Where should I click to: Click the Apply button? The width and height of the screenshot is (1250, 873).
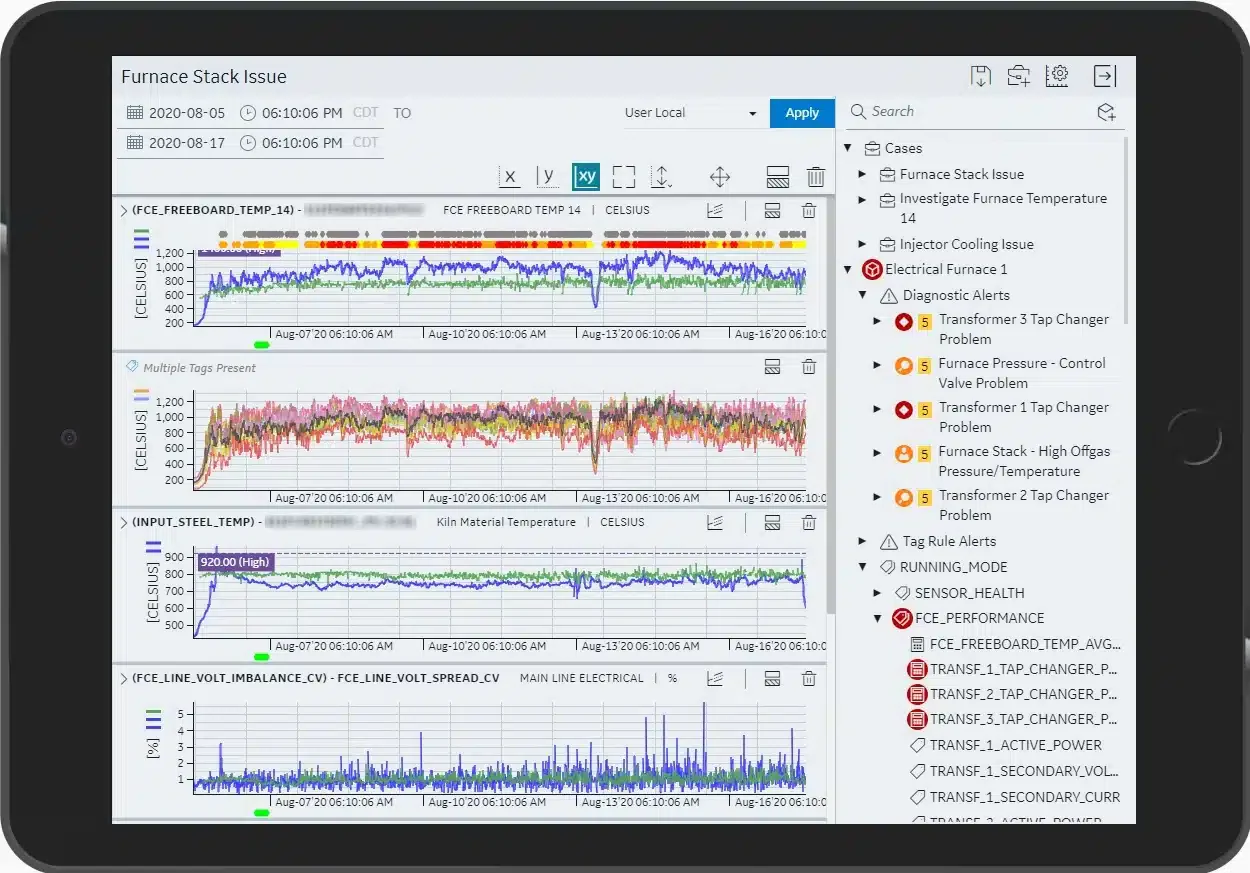(802, 113)
